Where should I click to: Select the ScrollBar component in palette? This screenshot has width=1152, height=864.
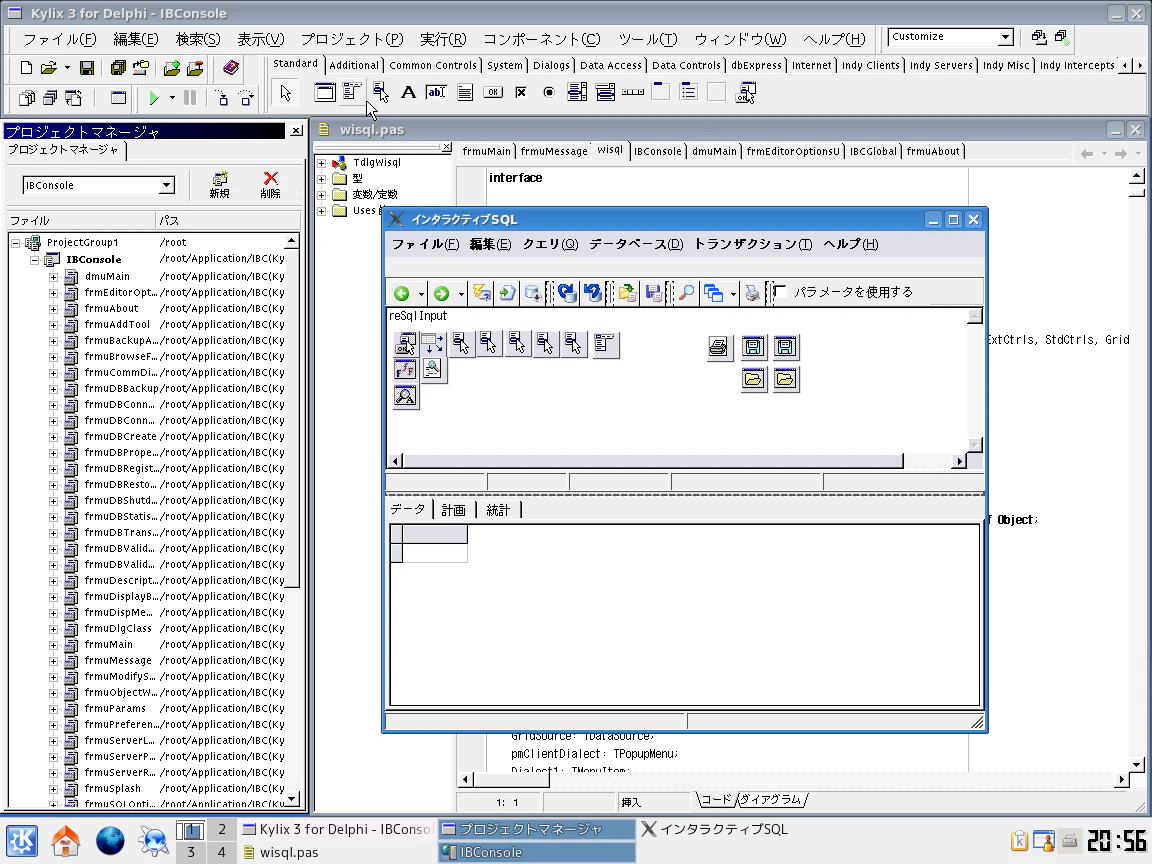[x=633, y=93]
